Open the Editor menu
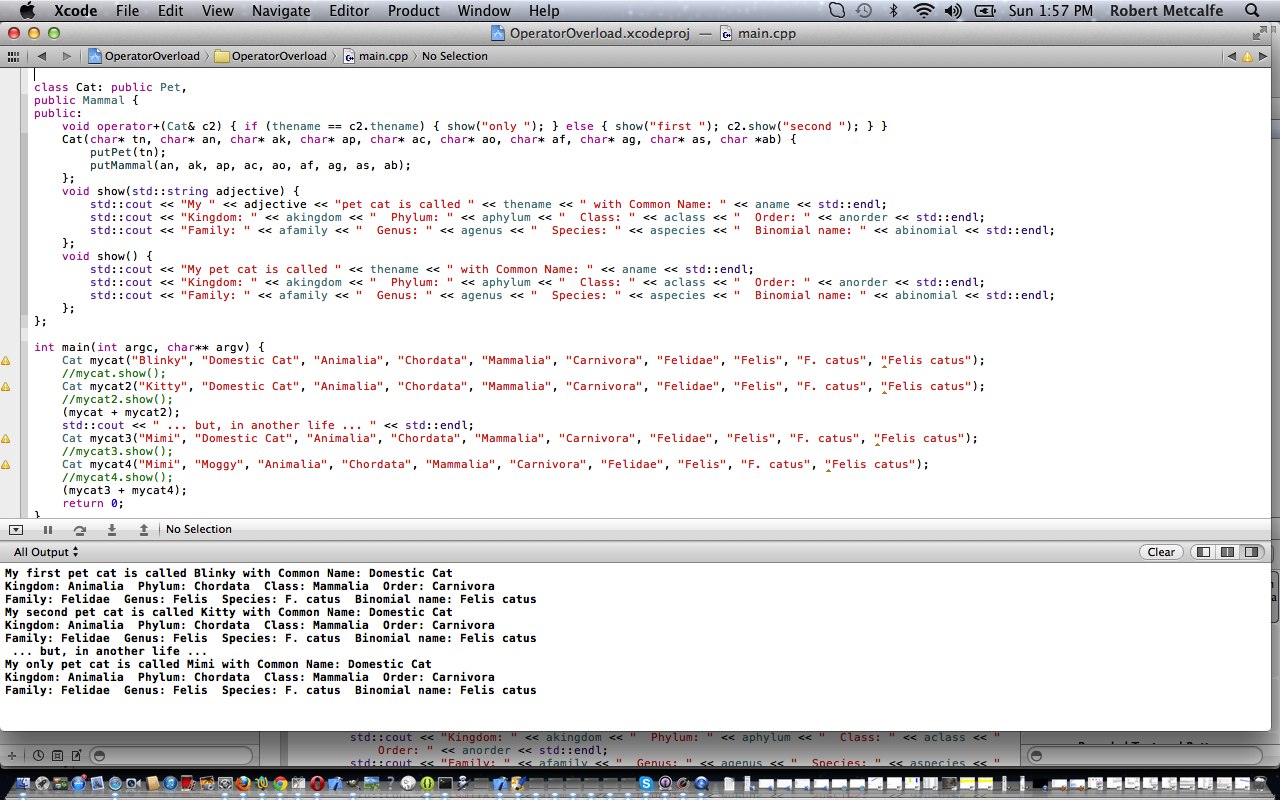 pyautogui.click(x=349, y=11)
